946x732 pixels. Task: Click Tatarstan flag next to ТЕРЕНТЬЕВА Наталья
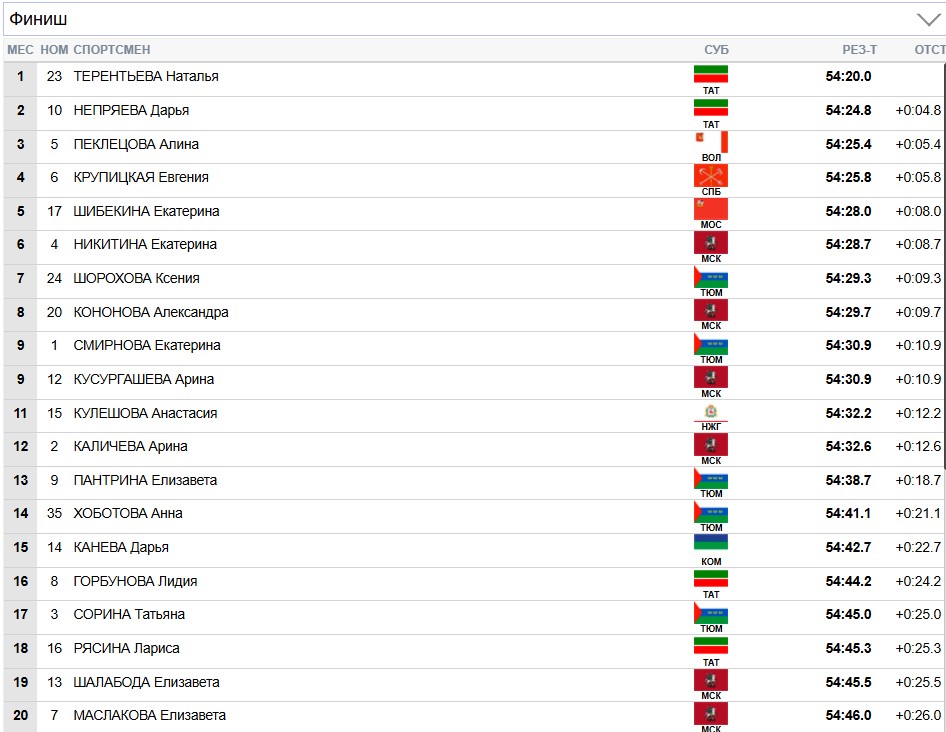pyautogui.click(x=711, y=74)
